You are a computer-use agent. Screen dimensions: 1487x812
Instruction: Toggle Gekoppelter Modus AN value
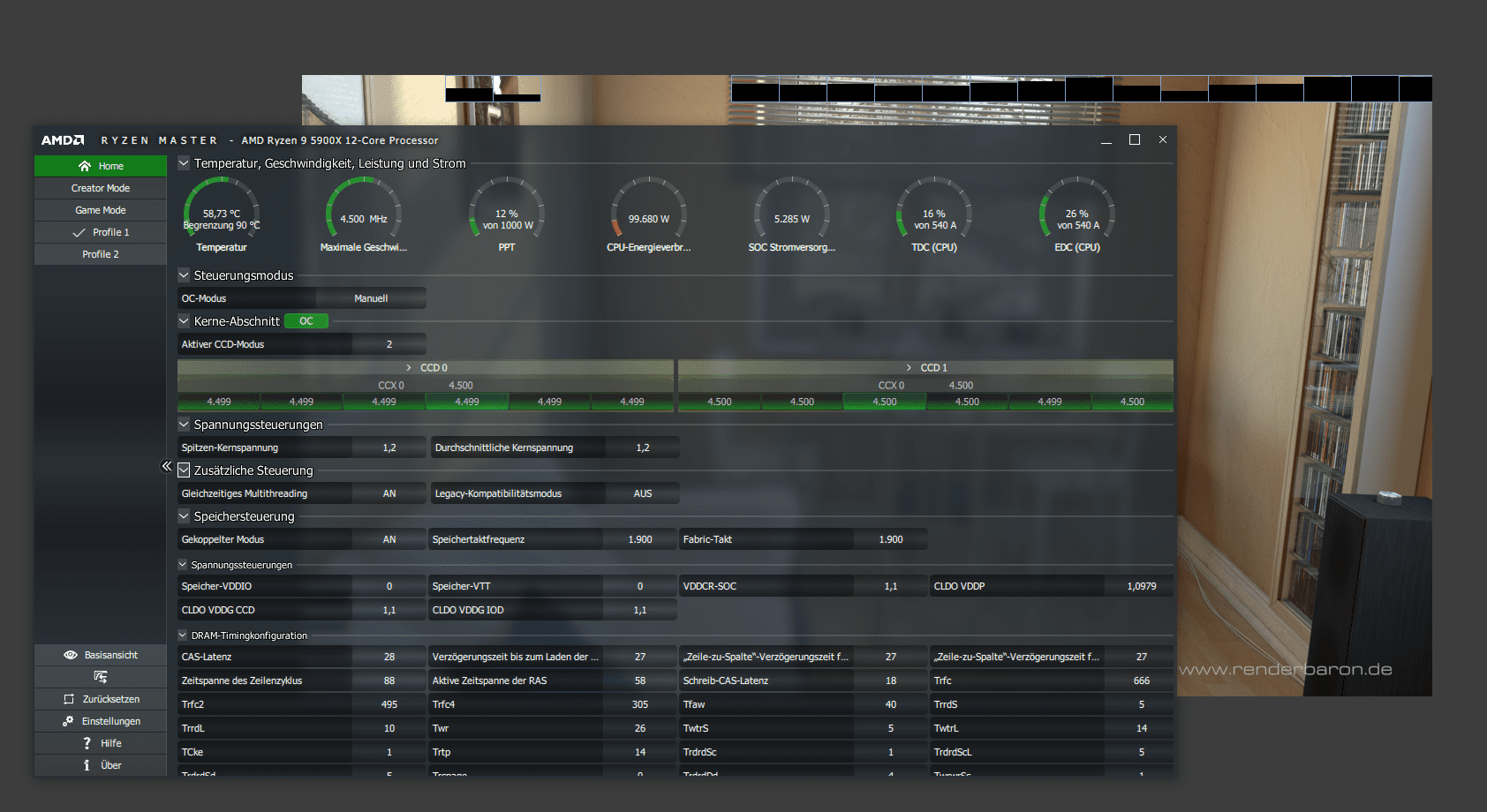pos(389,539)
